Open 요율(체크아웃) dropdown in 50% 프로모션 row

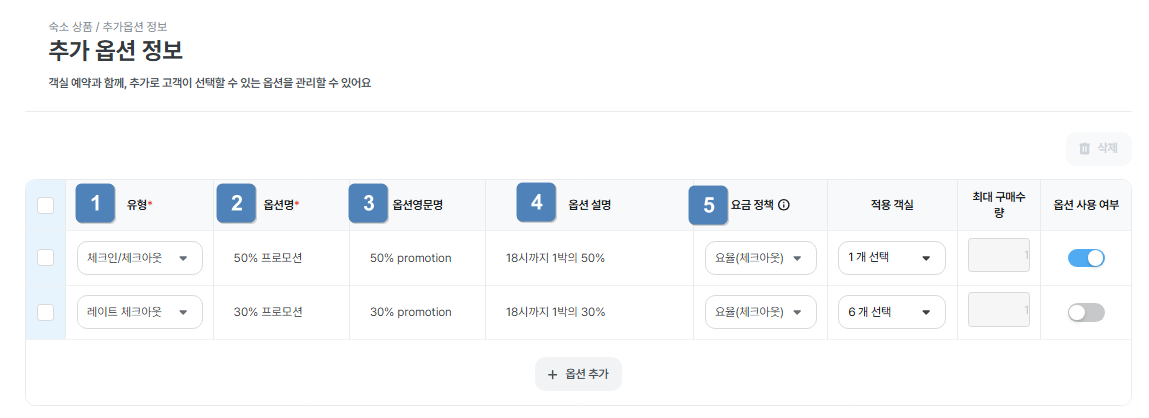(760, 258)
